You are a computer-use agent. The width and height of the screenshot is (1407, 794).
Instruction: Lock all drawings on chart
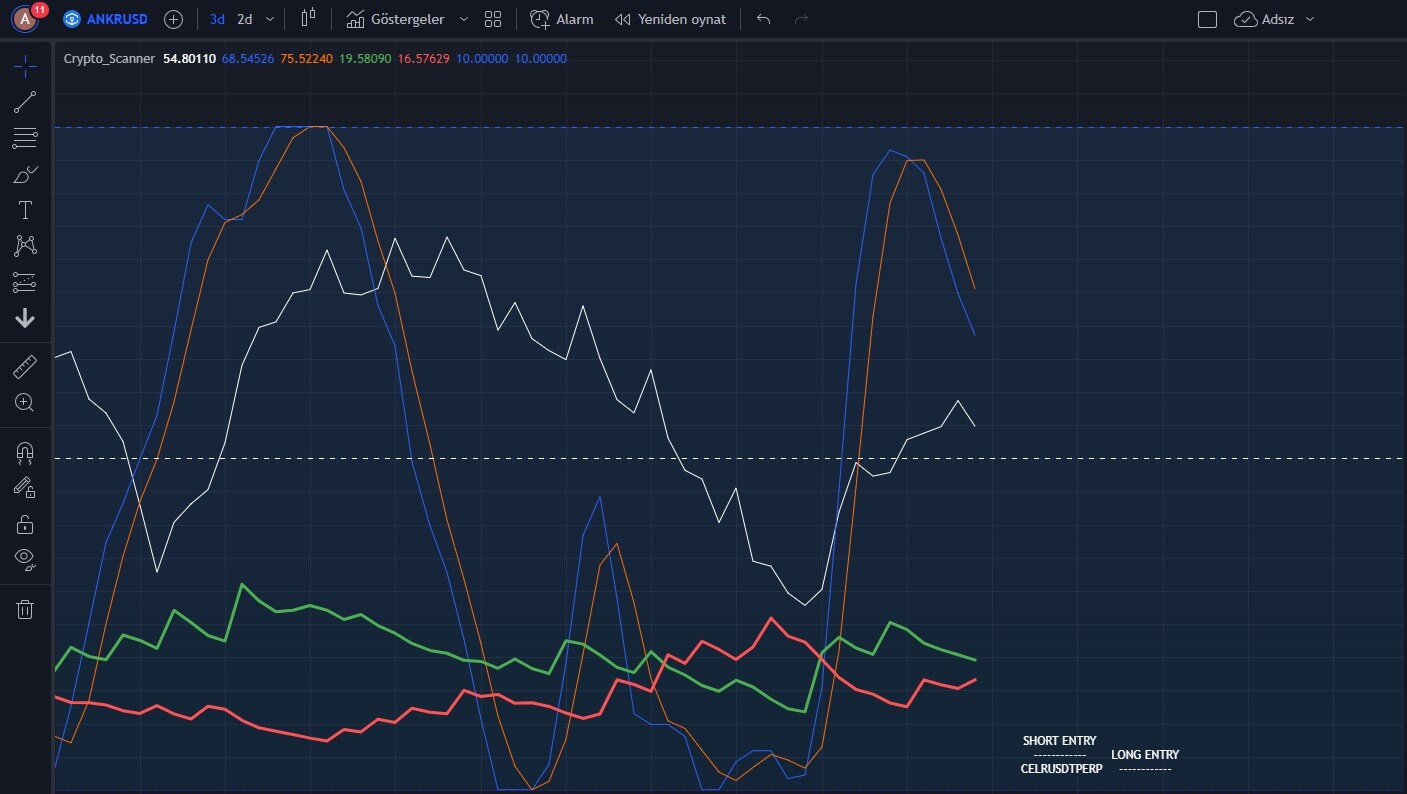(x=25, y=523)
